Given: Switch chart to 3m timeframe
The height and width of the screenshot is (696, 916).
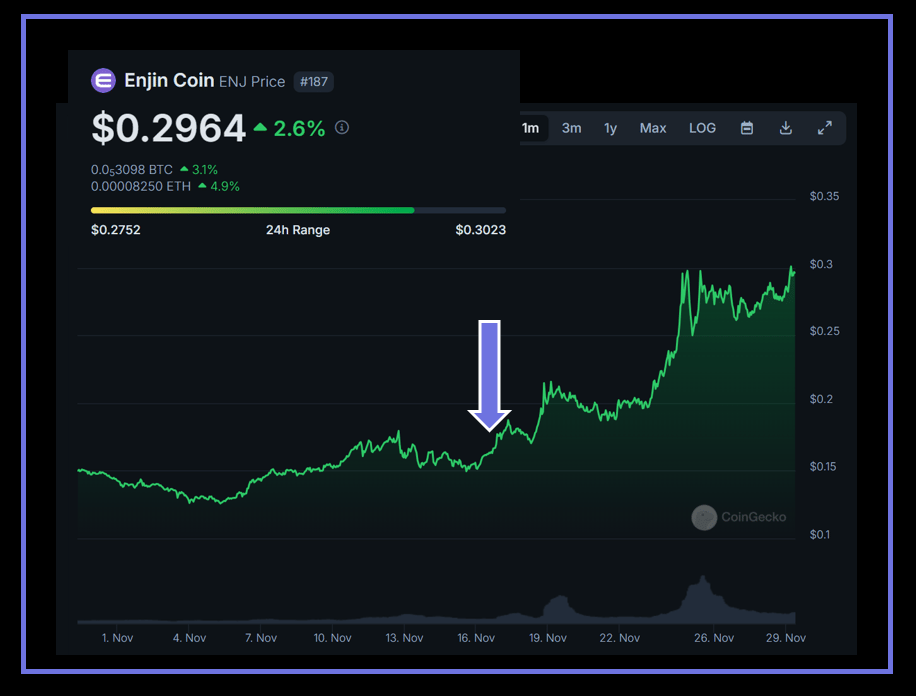Looking at the screenshot, I should [x=571, y=128].
